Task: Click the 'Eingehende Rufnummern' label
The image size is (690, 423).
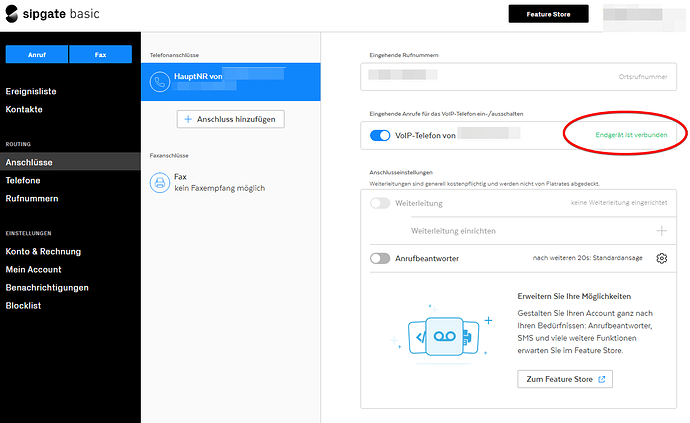Action: click(404, 55)
